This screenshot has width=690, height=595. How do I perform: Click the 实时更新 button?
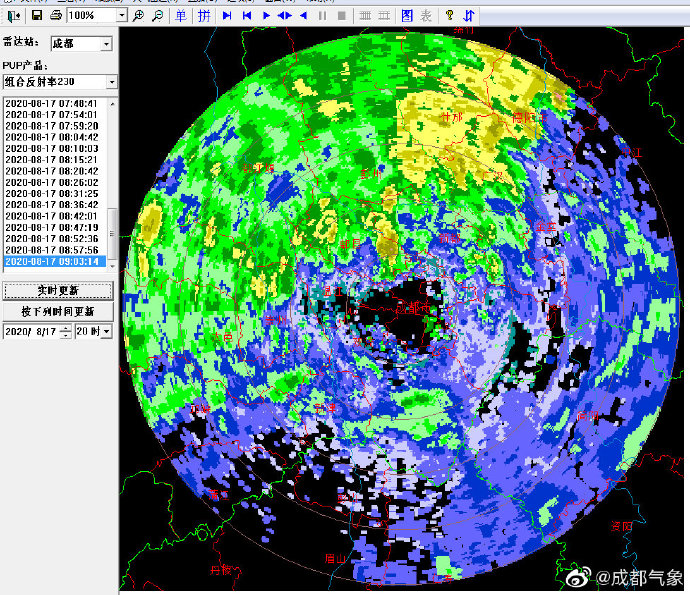point(58,290)
